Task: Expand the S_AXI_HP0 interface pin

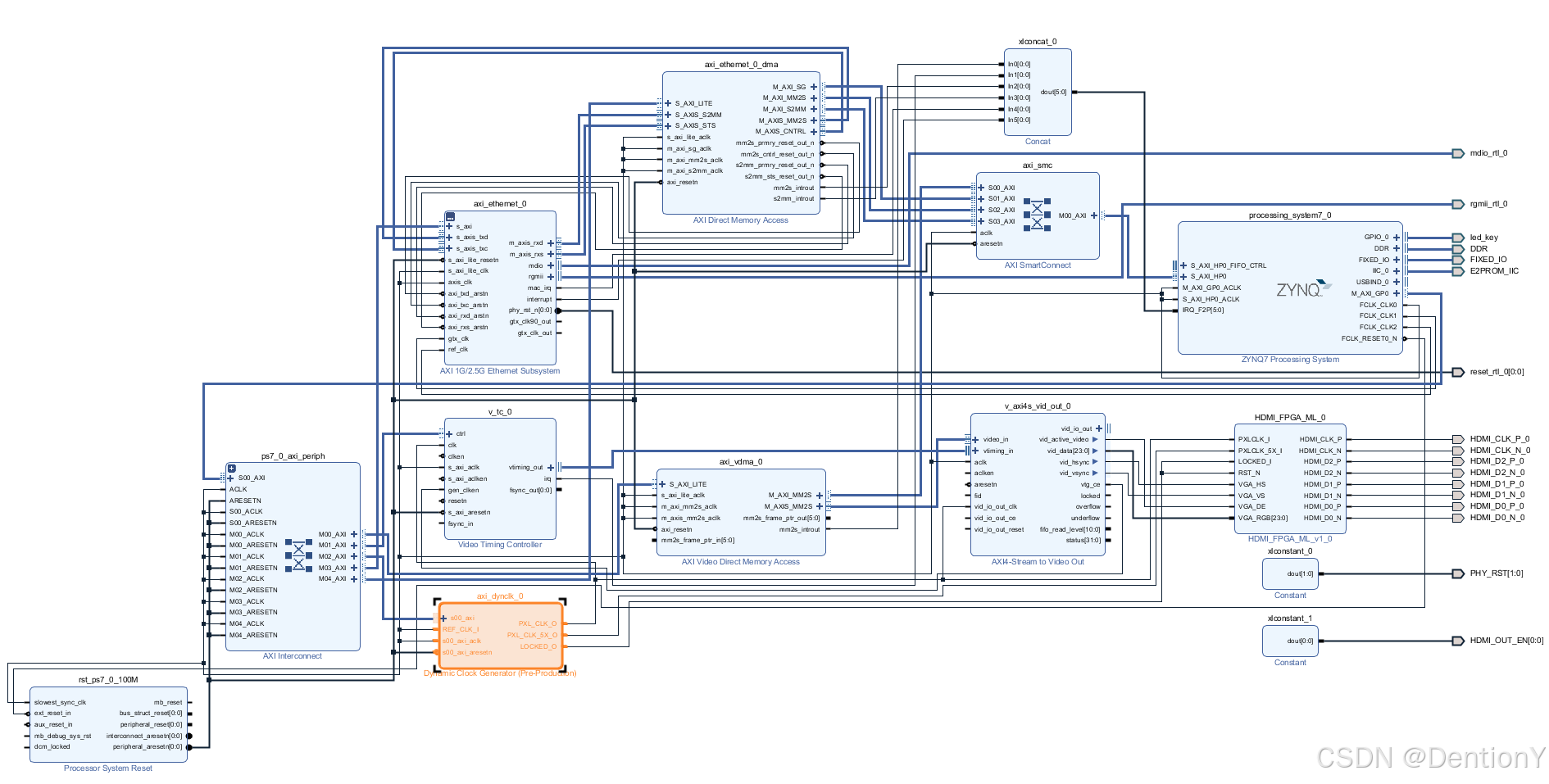Action: [x=1183, y=276]
